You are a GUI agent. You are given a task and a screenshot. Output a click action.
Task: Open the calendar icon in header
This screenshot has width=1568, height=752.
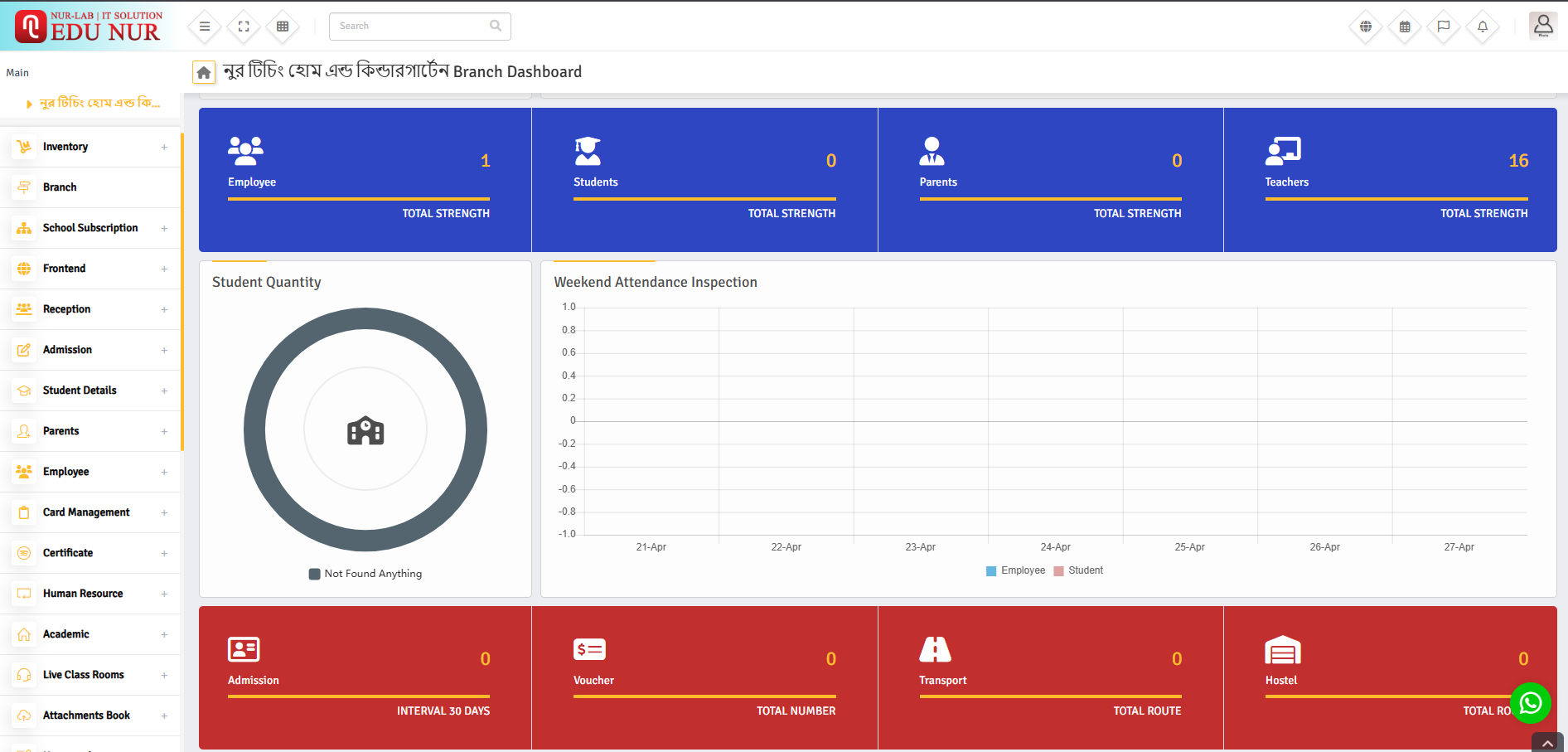1405,27
